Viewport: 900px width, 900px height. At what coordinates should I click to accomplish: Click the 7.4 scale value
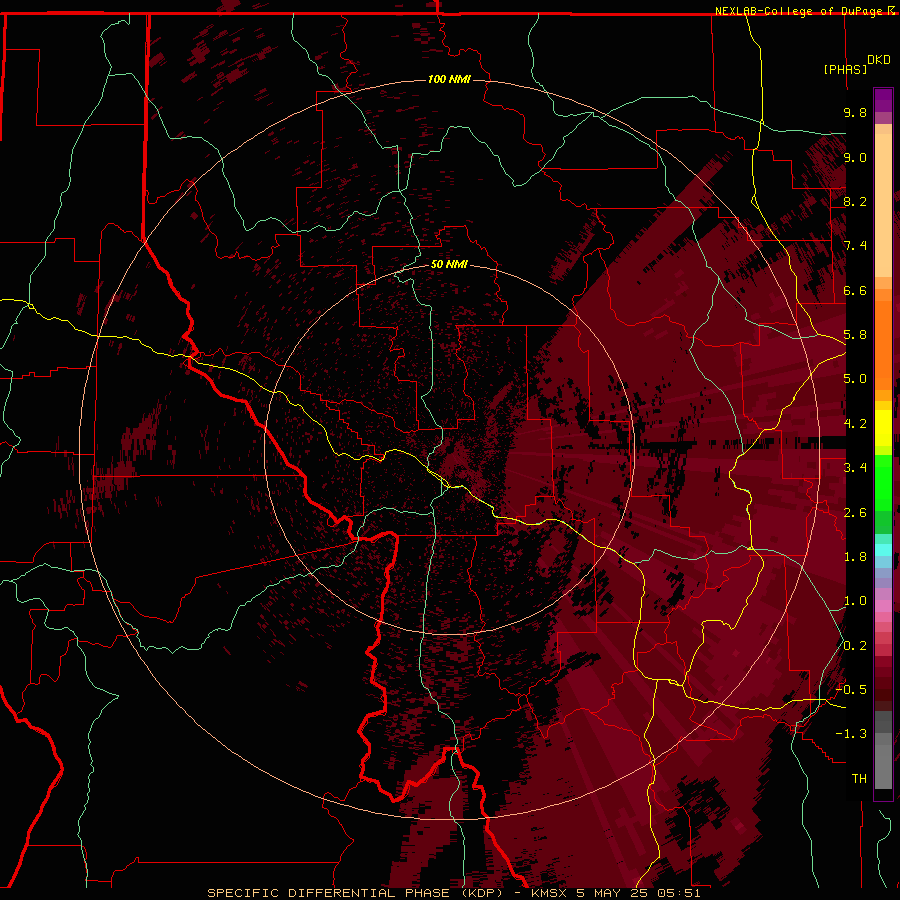tap(855, 246)
